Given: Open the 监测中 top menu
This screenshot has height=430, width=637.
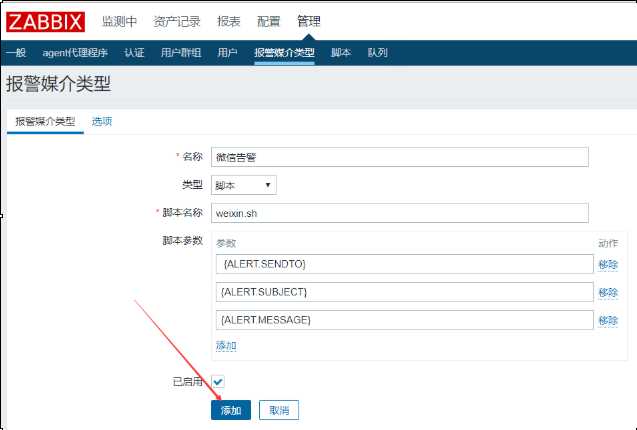Looking at the screenshot, I should click(x=119, y=22).
